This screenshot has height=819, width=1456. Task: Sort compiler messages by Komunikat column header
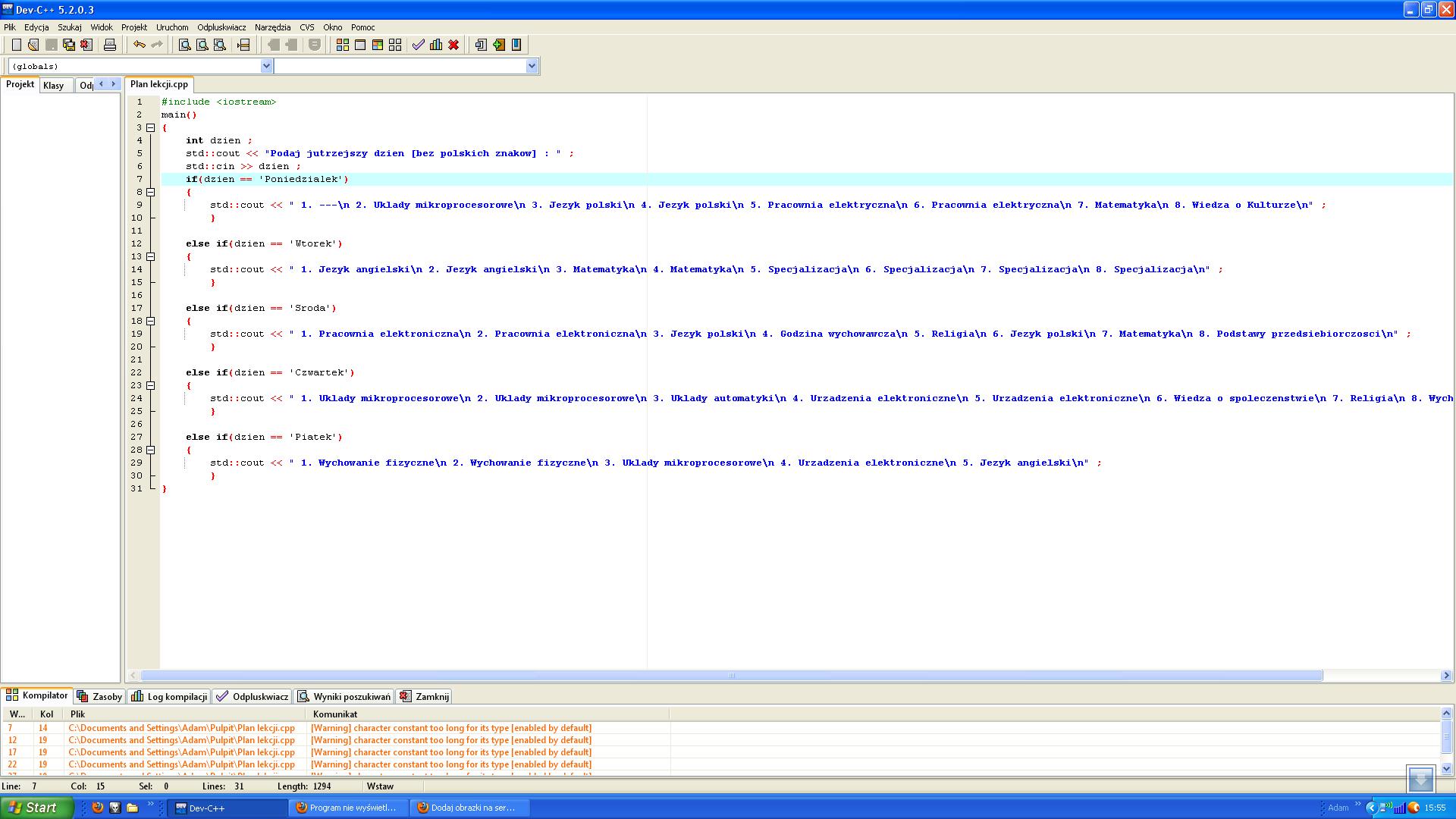pos(488,714)
